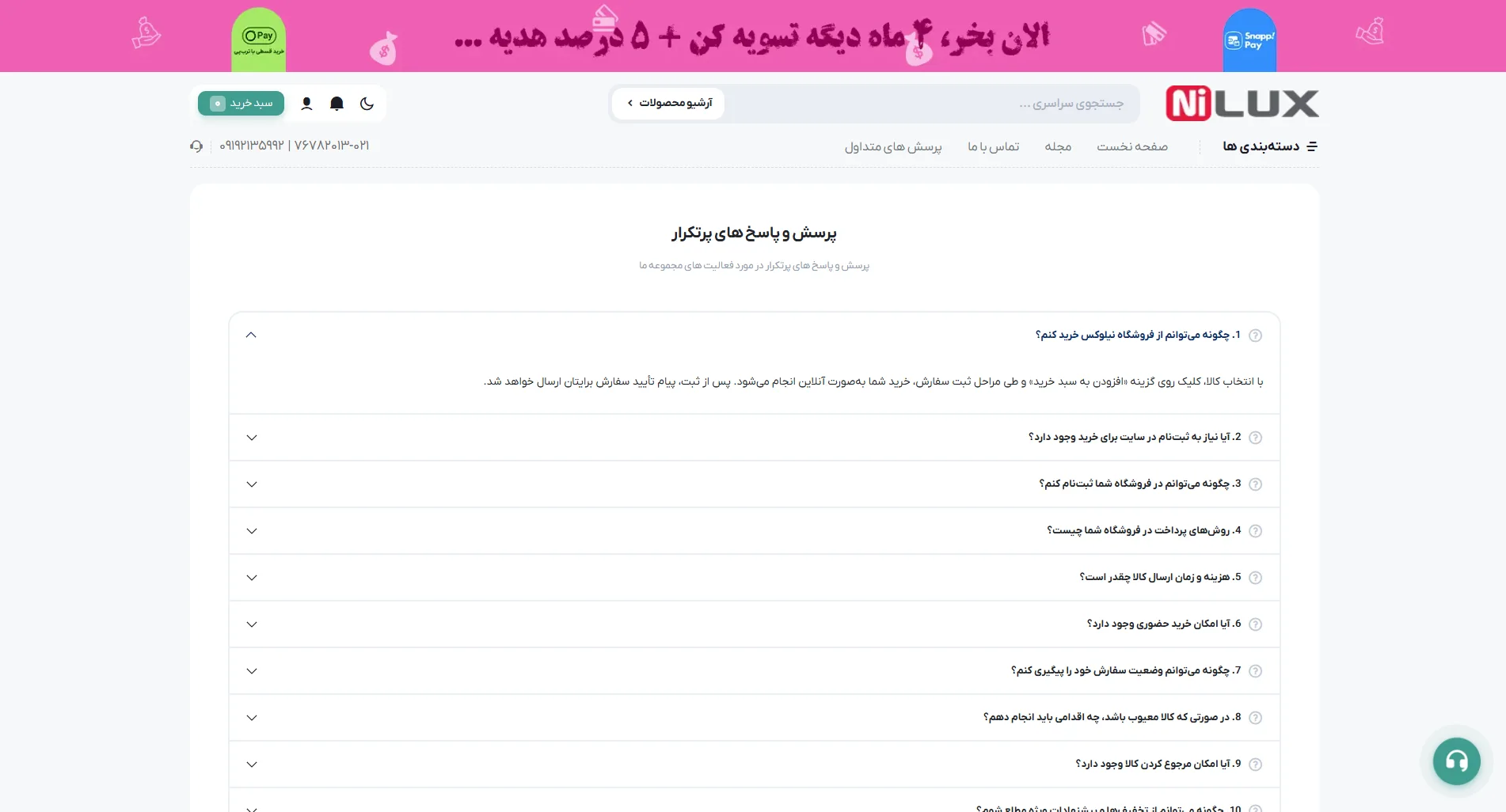Toggle dark mode moon icon
The width and height of the screenshot is (1506, 812).
367,104
